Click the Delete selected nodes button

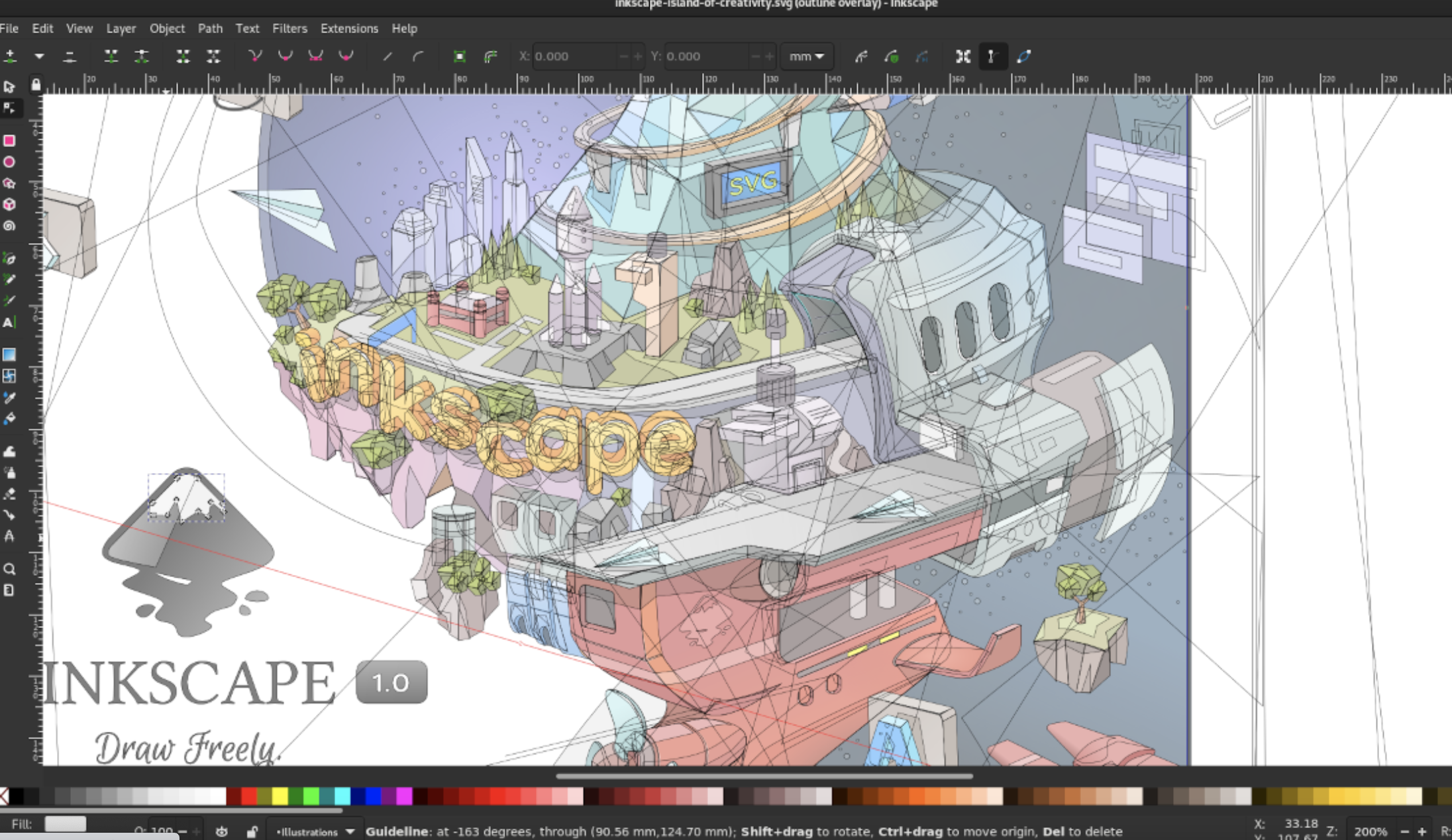pyautogui.click(x=70, y=56)
